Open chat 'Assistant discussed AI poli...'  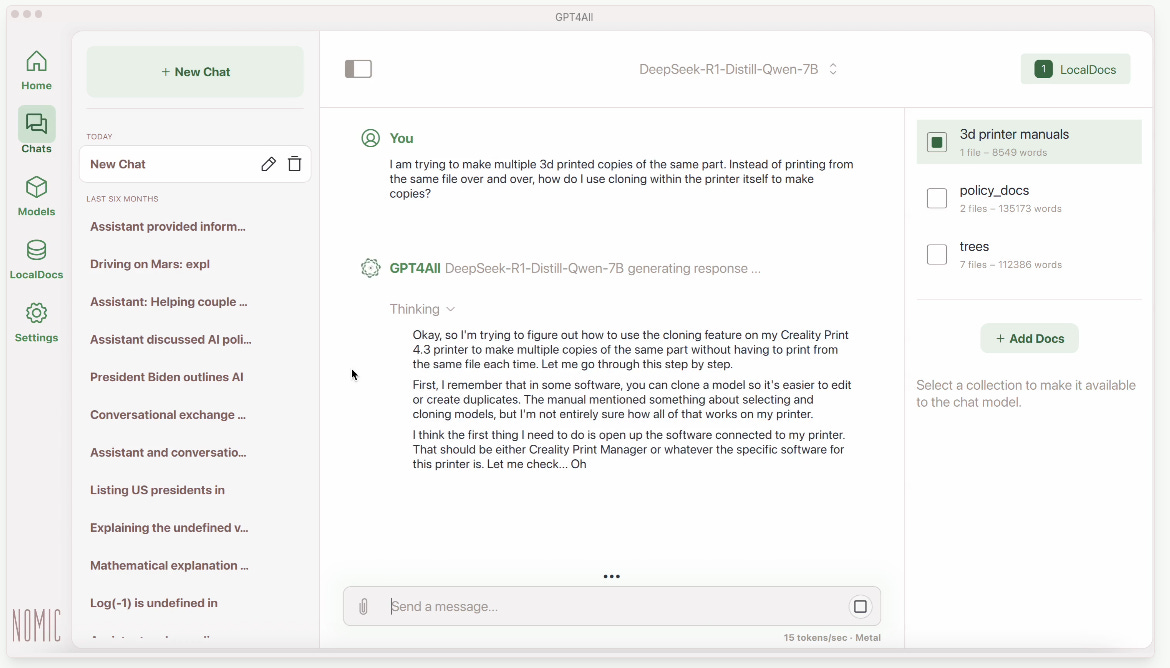coord(171,340)
